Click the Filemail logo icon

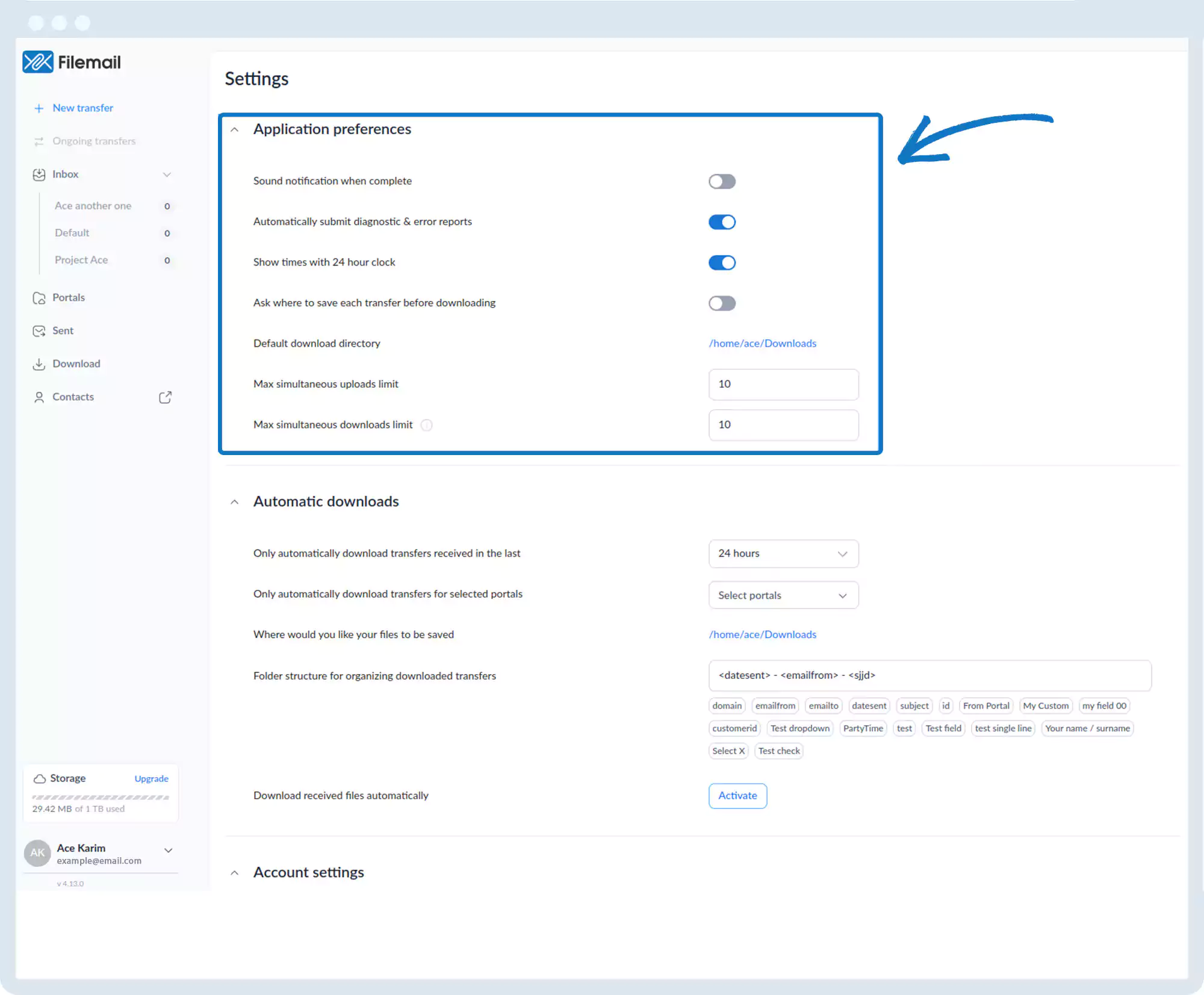point(37,62)
